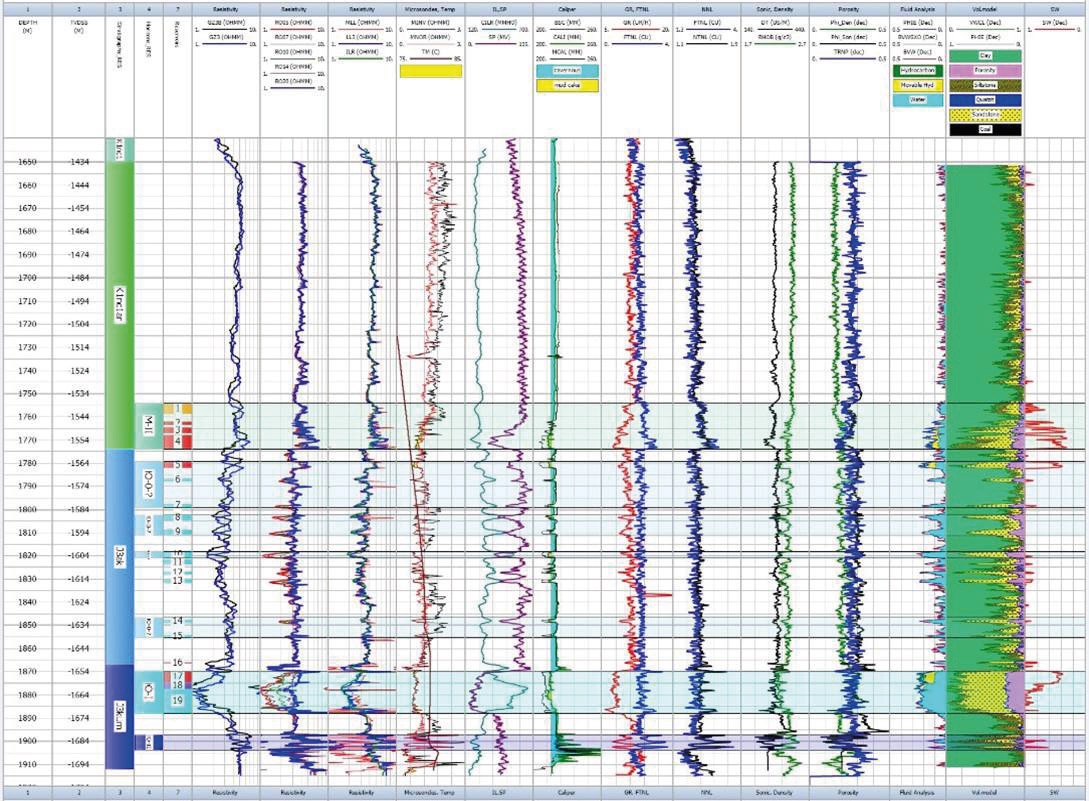Viewport: 1089px width, 801px height.
Task: Choose the dark blue Quartz swatch
Action: point(984,99)
